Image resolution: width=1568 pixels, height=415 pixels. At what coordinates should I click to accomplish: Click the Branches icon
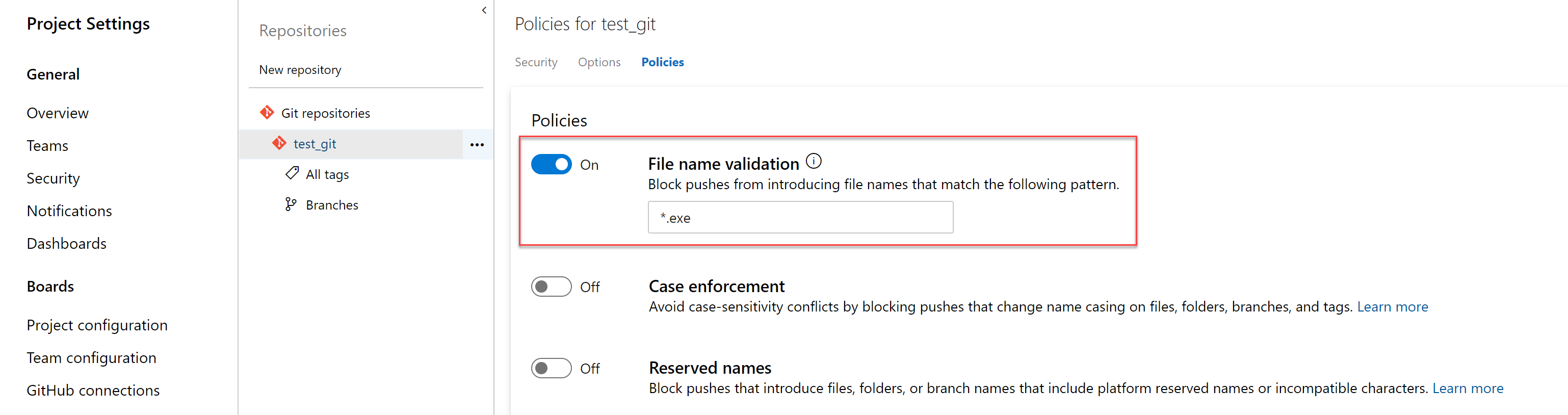point(291,204)
